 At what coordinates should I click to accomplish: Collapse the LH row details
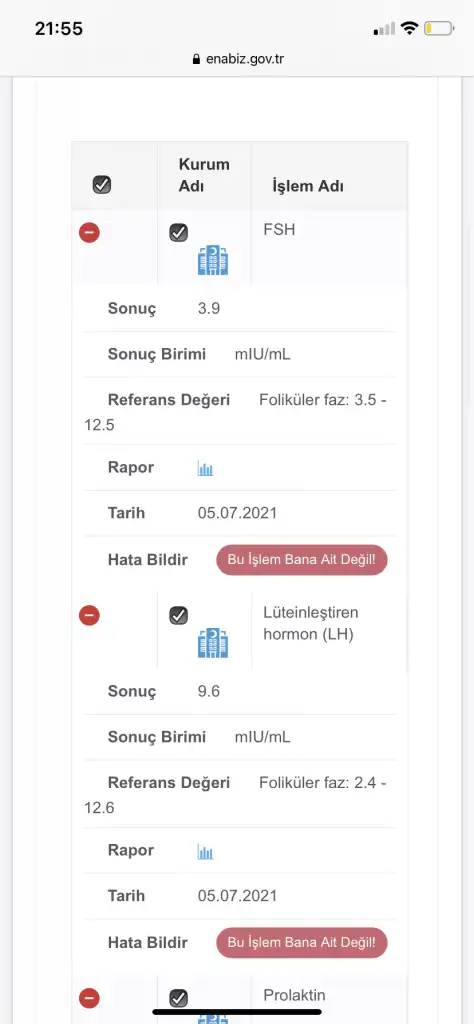89,615
